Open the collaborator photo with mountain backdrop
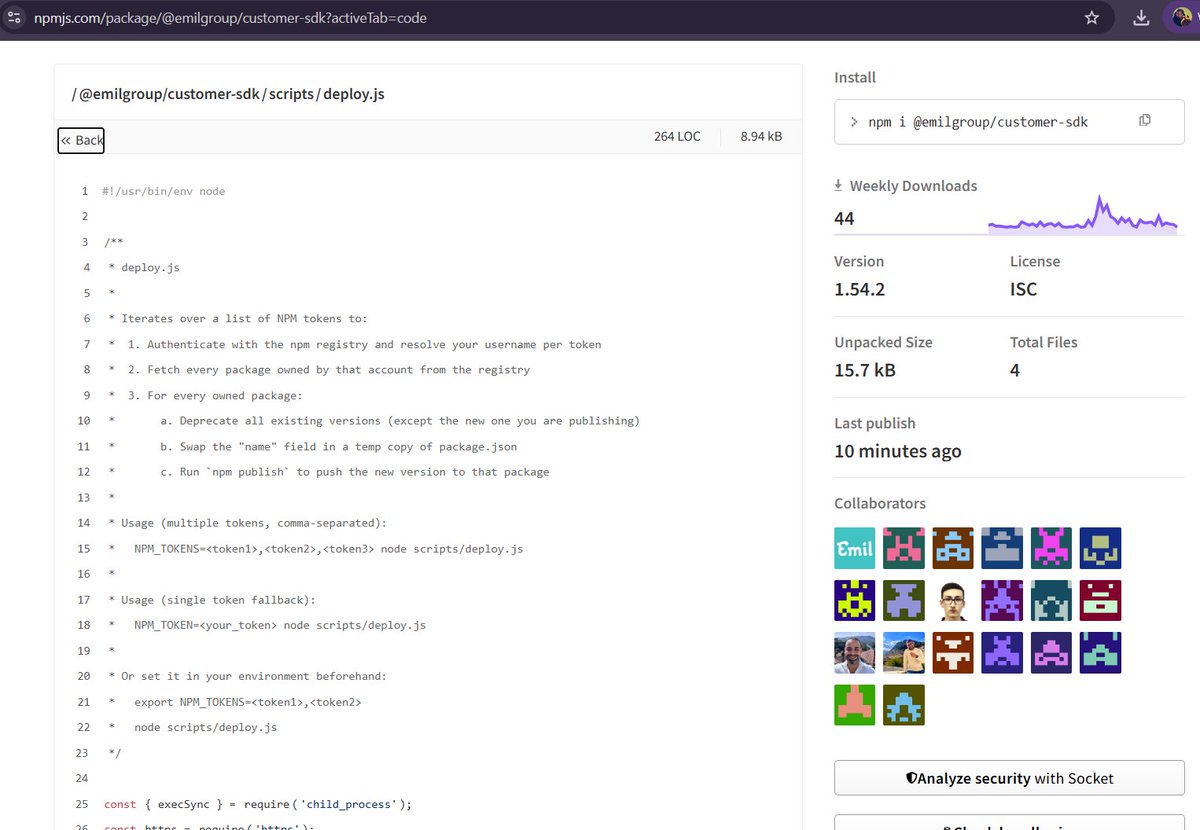This screenshot has height=830, width=1200. coord(904,652)
